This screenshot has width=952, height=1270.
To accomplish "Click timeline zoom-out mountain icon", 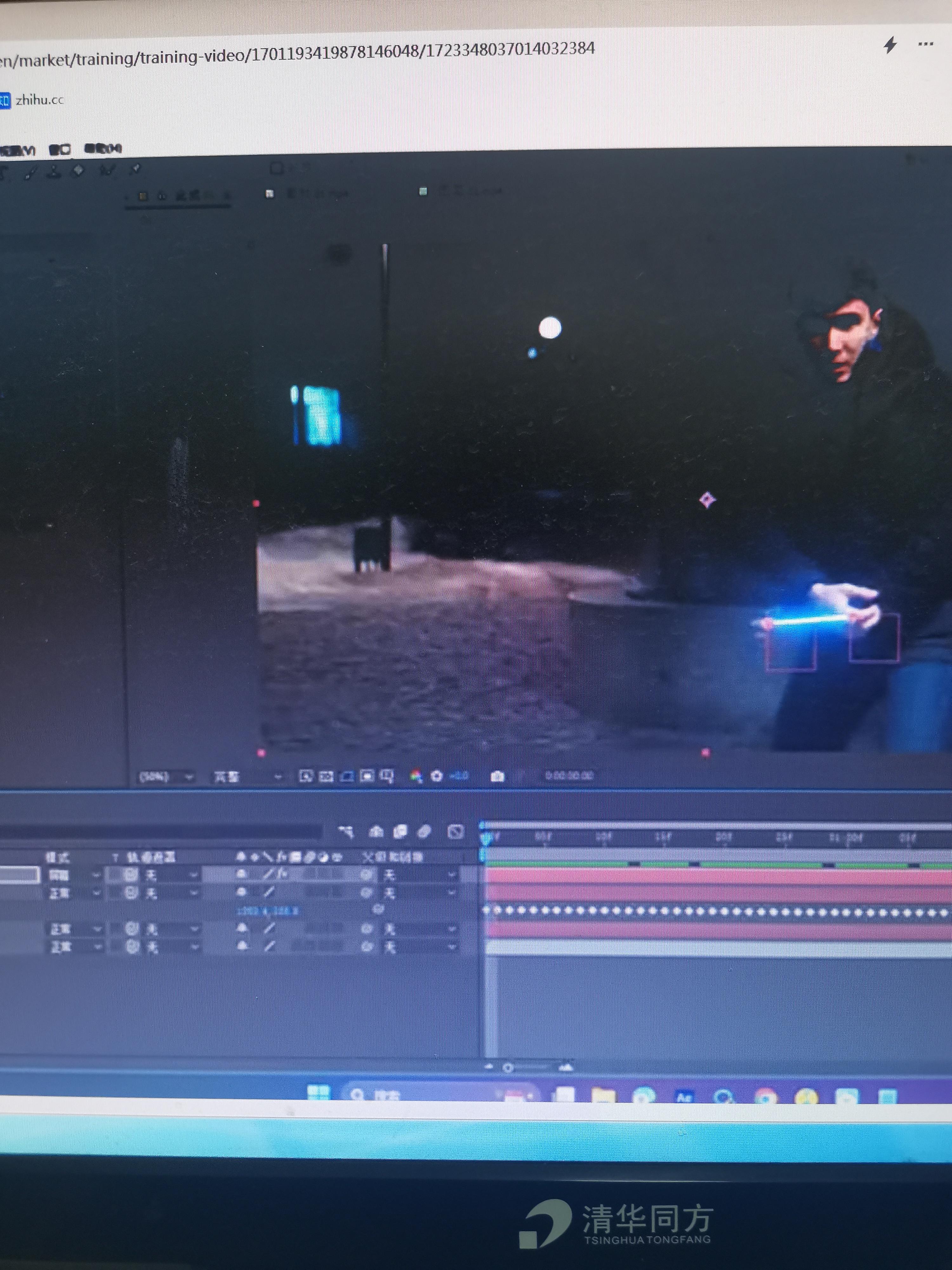I will click(489, 1067).
